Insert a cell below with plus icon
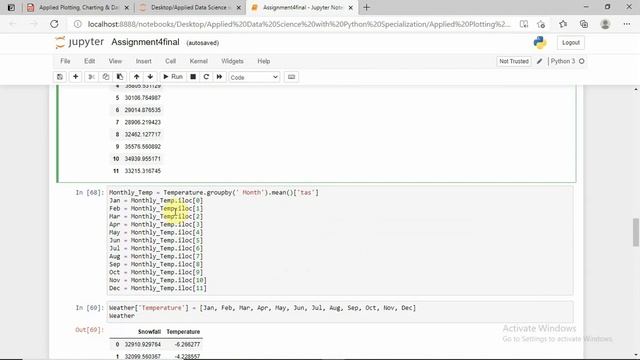 pyautogui.click(x=76, y=77)
